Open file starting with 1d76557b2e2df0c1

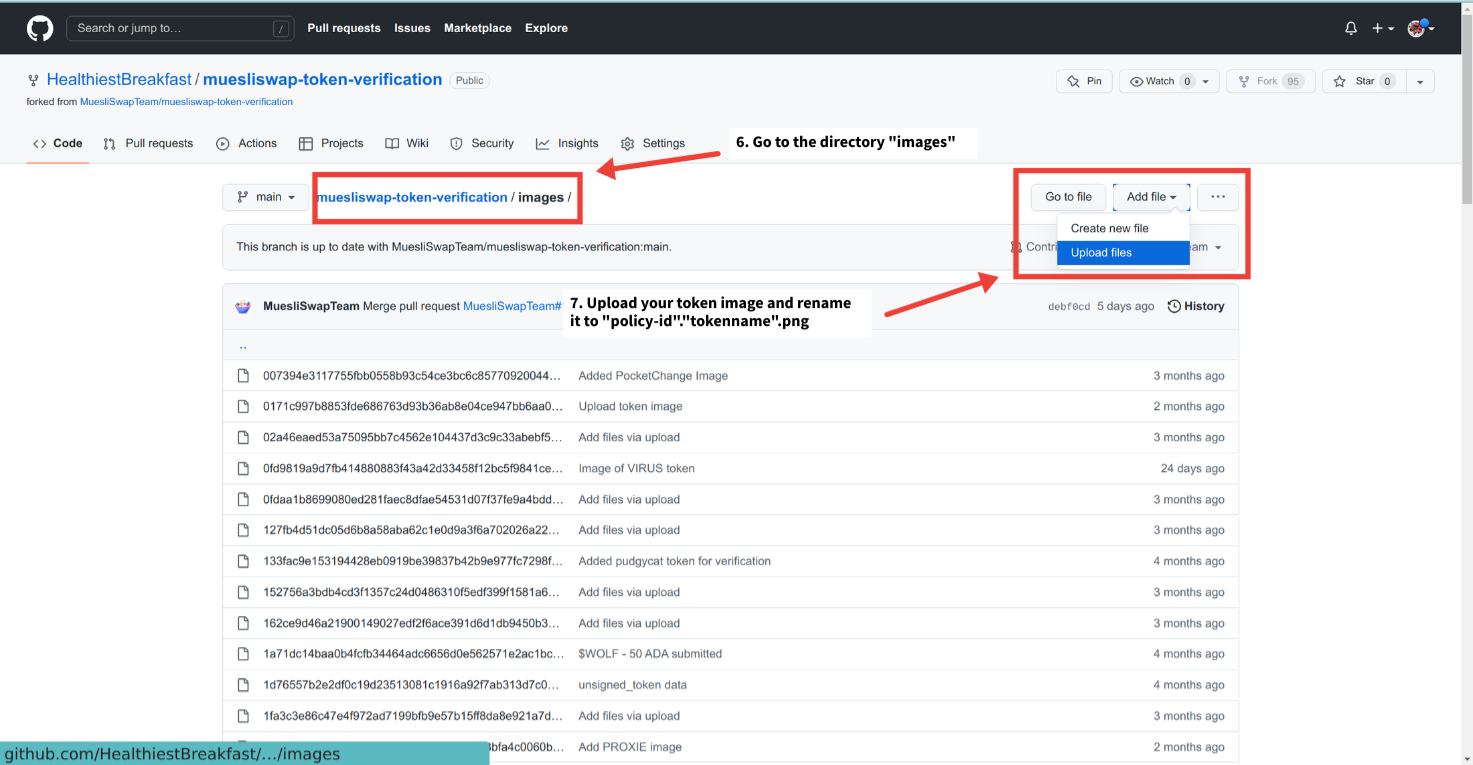point(413,685)
